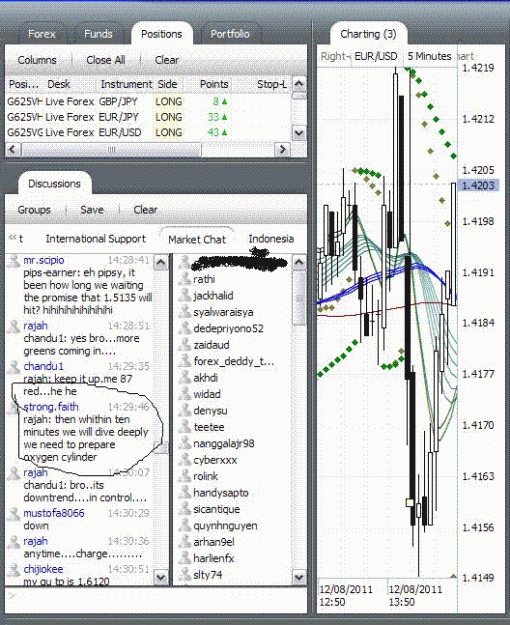Switch to Indonesia chat room
The image size is (510, 625).
(x=271, y=239)
